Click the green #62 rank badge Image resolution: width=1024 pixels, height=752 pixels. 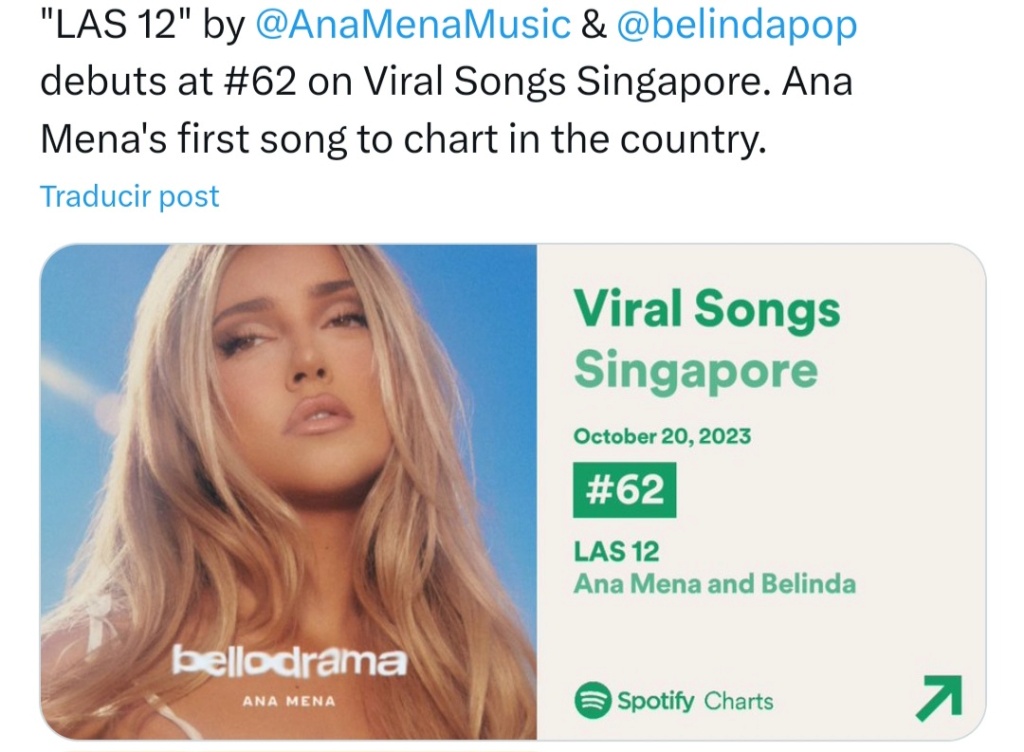click(x=624, y=490)
